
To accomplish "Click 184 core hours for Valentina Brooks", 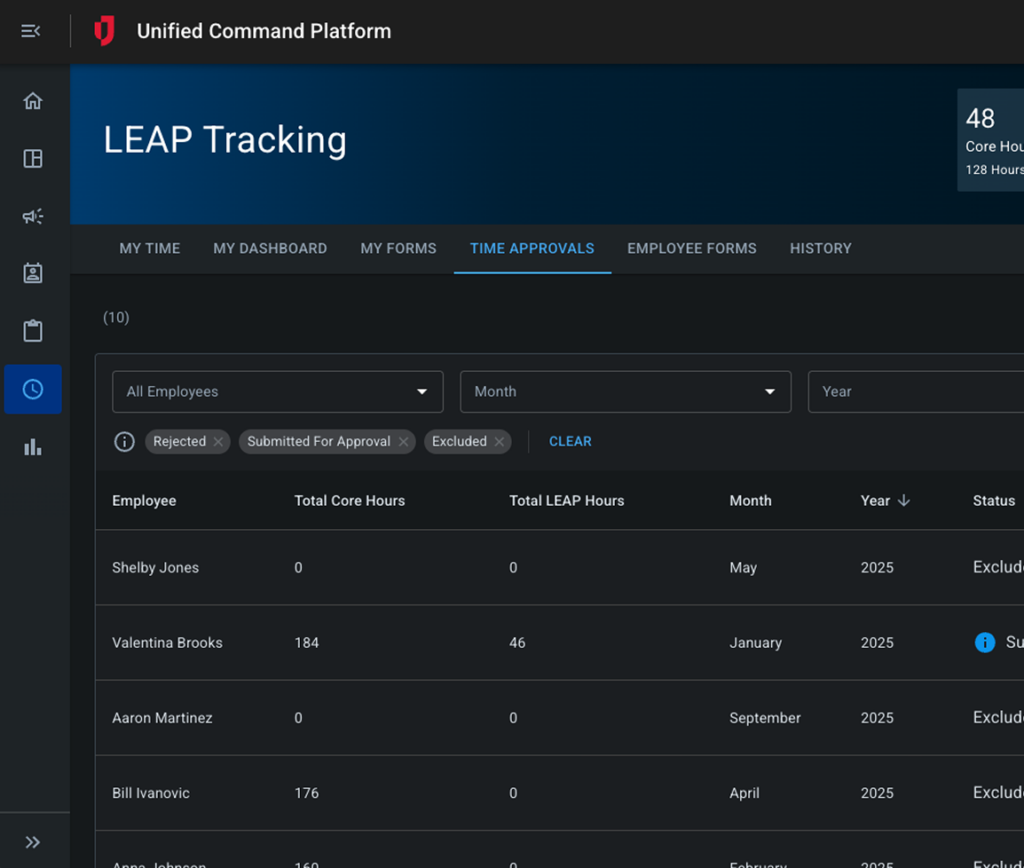I will coord(306,643).
